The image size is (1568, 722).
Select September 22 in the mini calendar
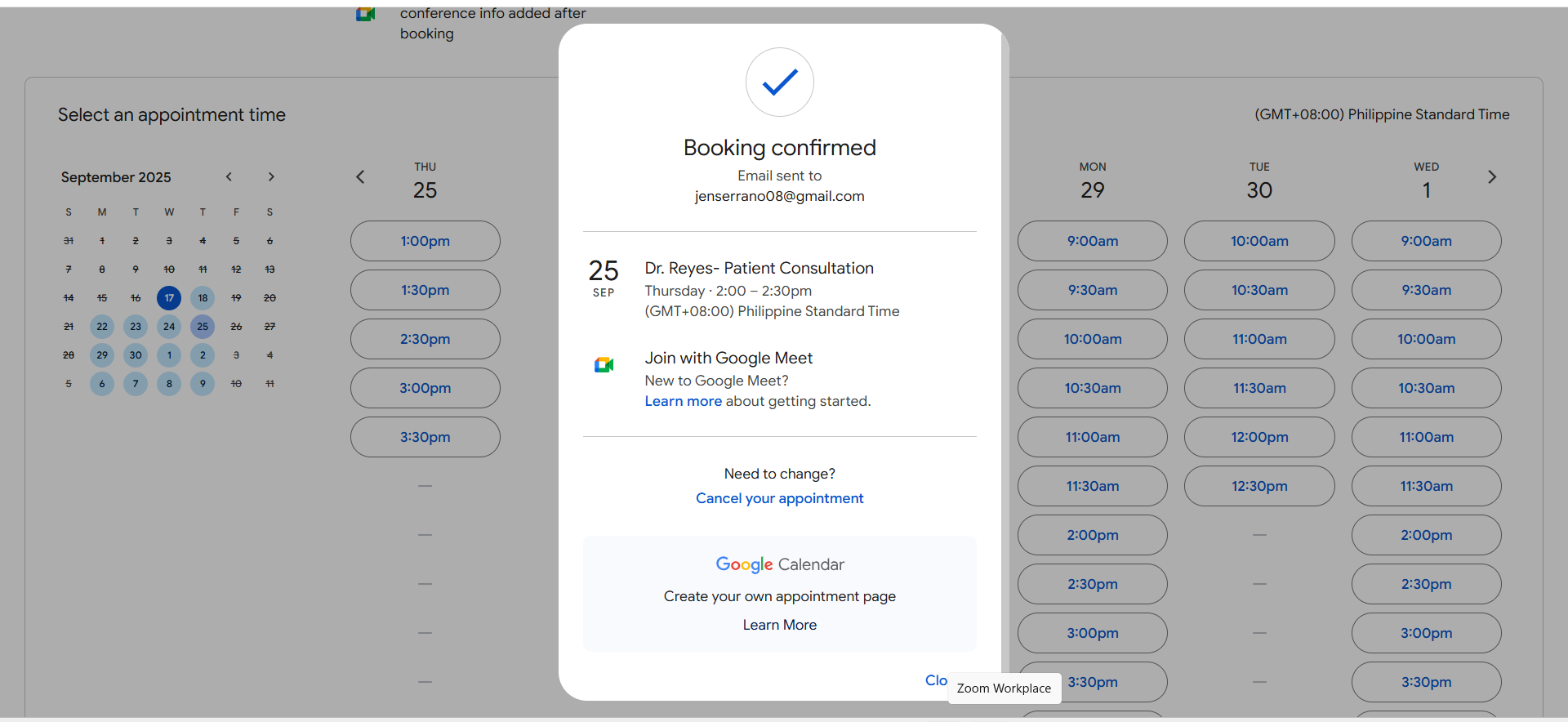[102, 327]
